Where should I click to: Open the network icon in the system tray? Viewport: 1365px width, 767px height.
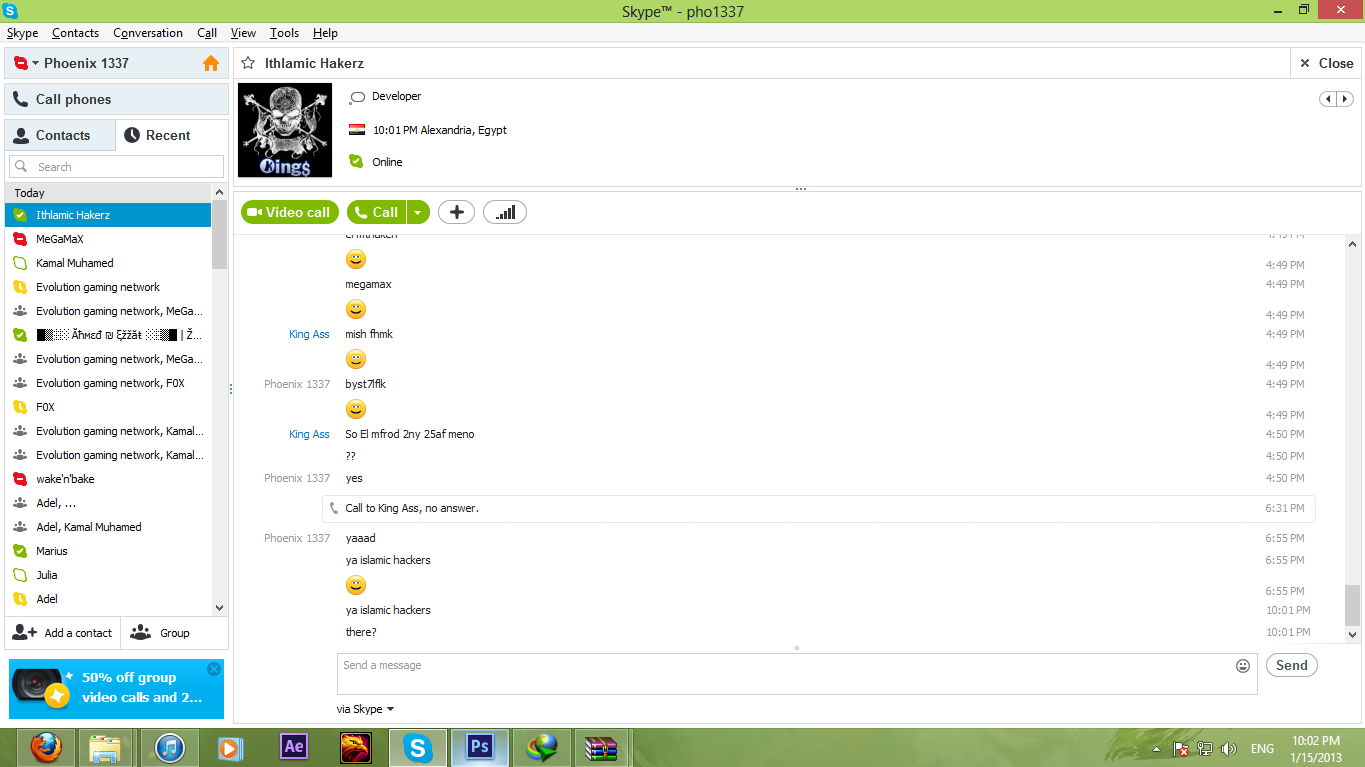pyautogui.click(x=1205, y=749)
